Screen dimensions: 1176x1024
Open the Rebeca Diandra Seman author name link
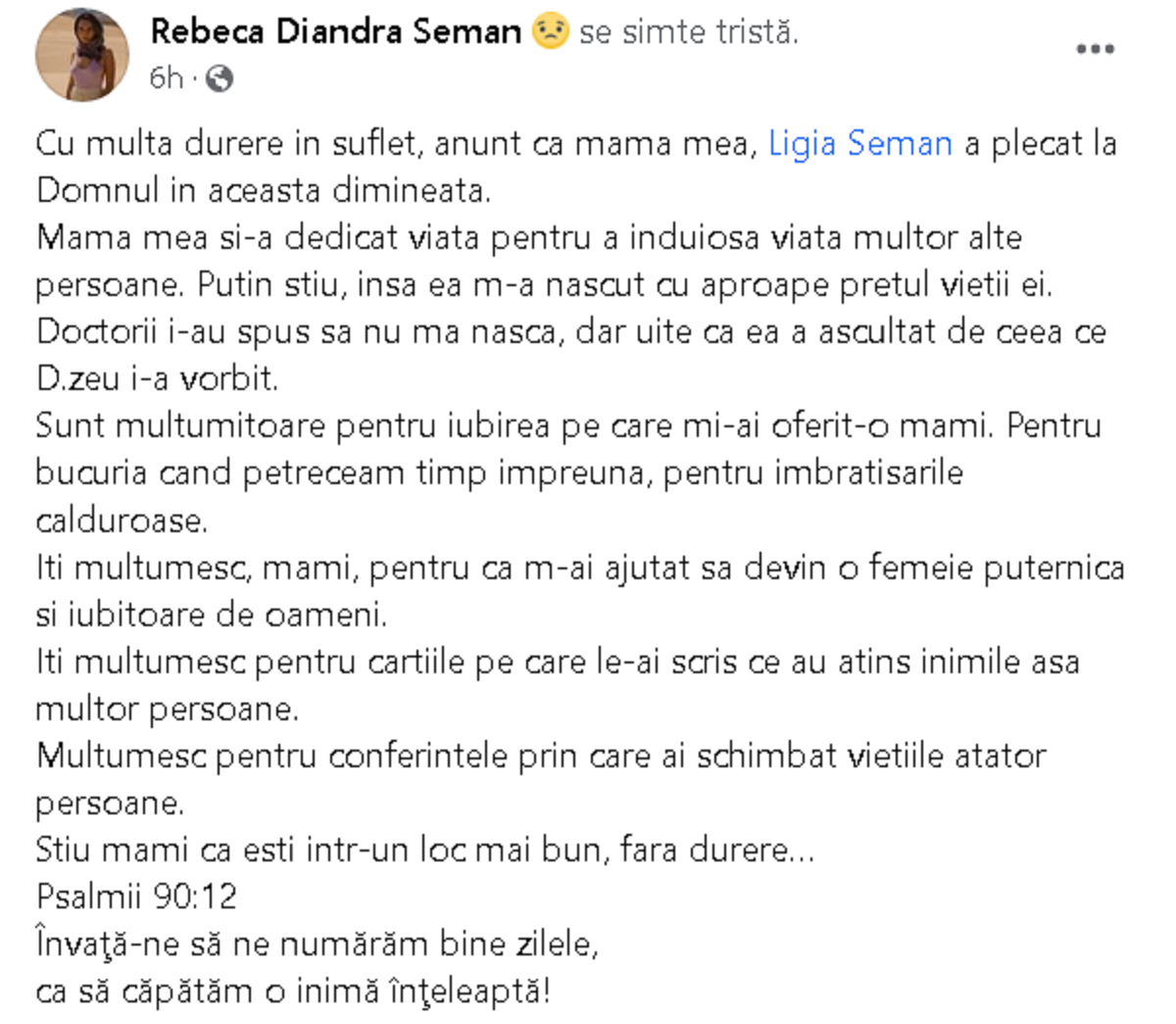(335, 32)
